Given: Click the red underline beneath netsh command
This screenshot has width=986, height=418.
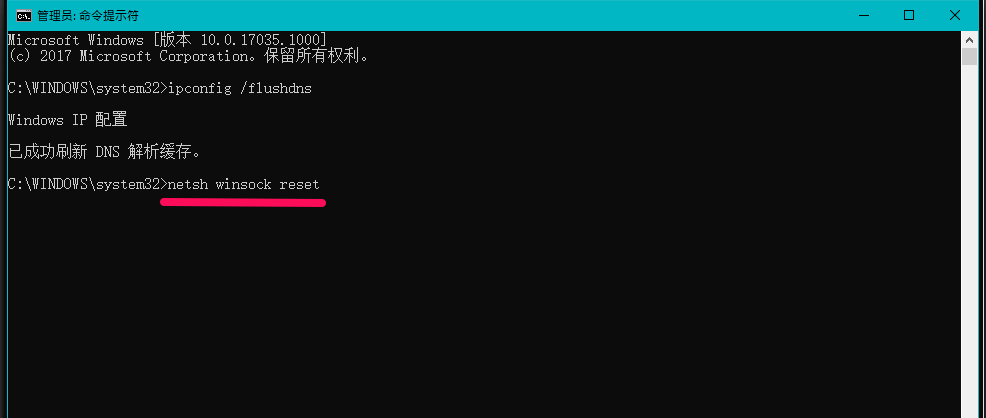Looking at the screenshot, I should 243,202.
